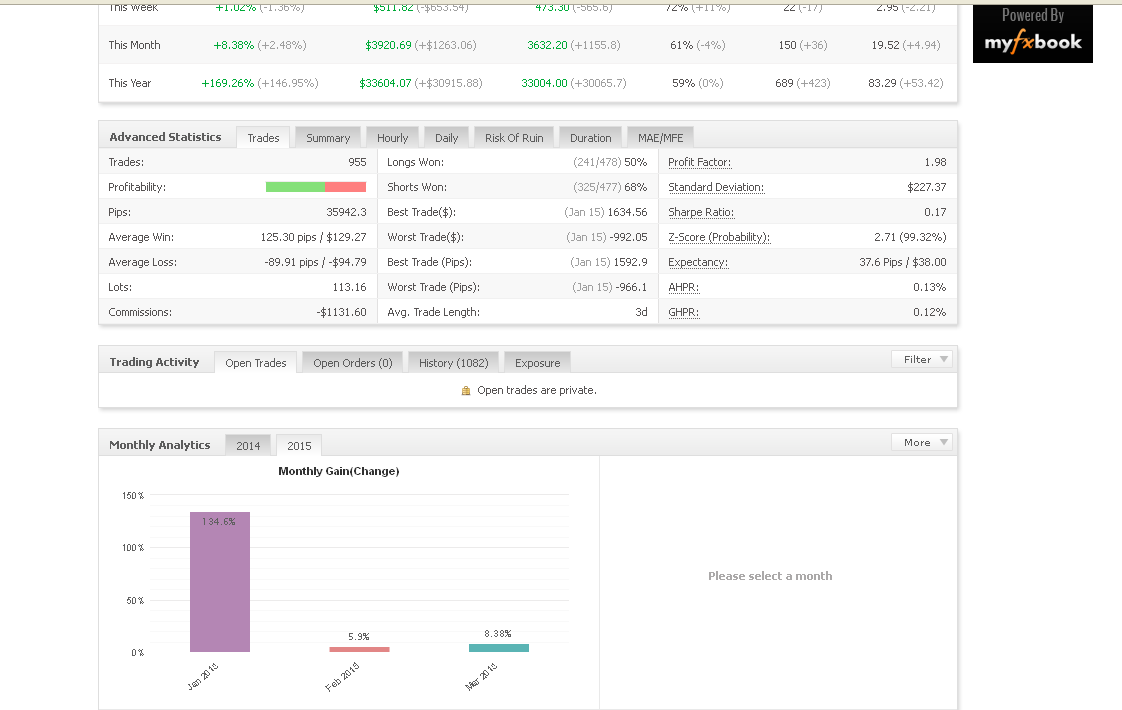Screen dimensions: 1122x710
Task: Select the Mar 2015 teal gain bar
Action: (499, 648)
